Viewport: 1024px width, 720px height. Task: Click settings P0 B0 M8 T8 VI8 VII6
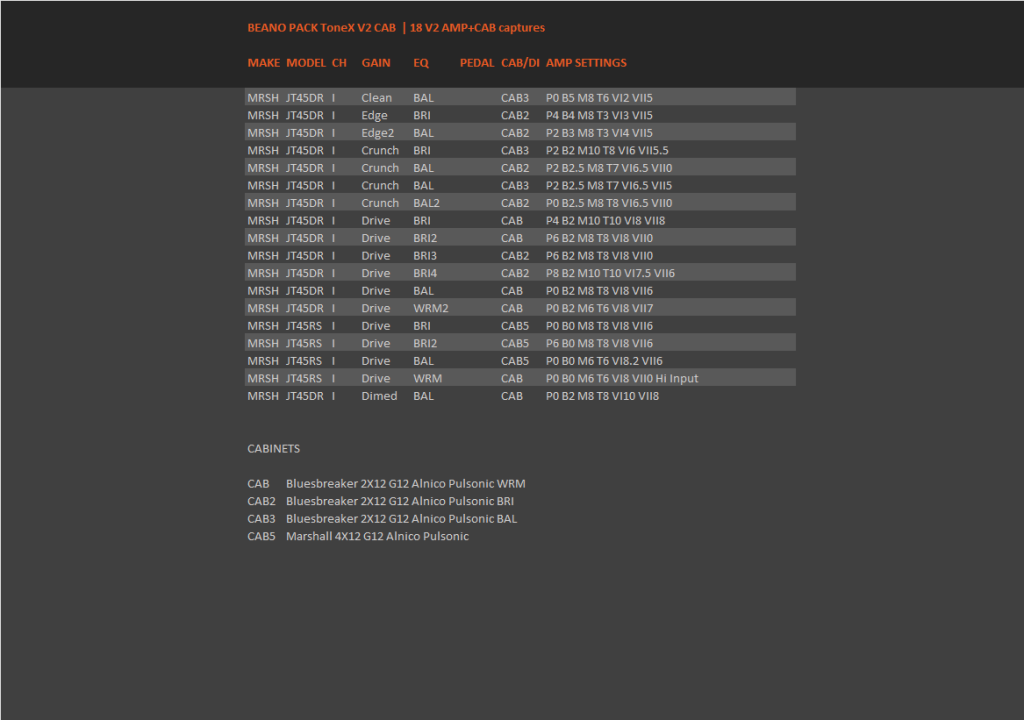click(x=599, y=326)
